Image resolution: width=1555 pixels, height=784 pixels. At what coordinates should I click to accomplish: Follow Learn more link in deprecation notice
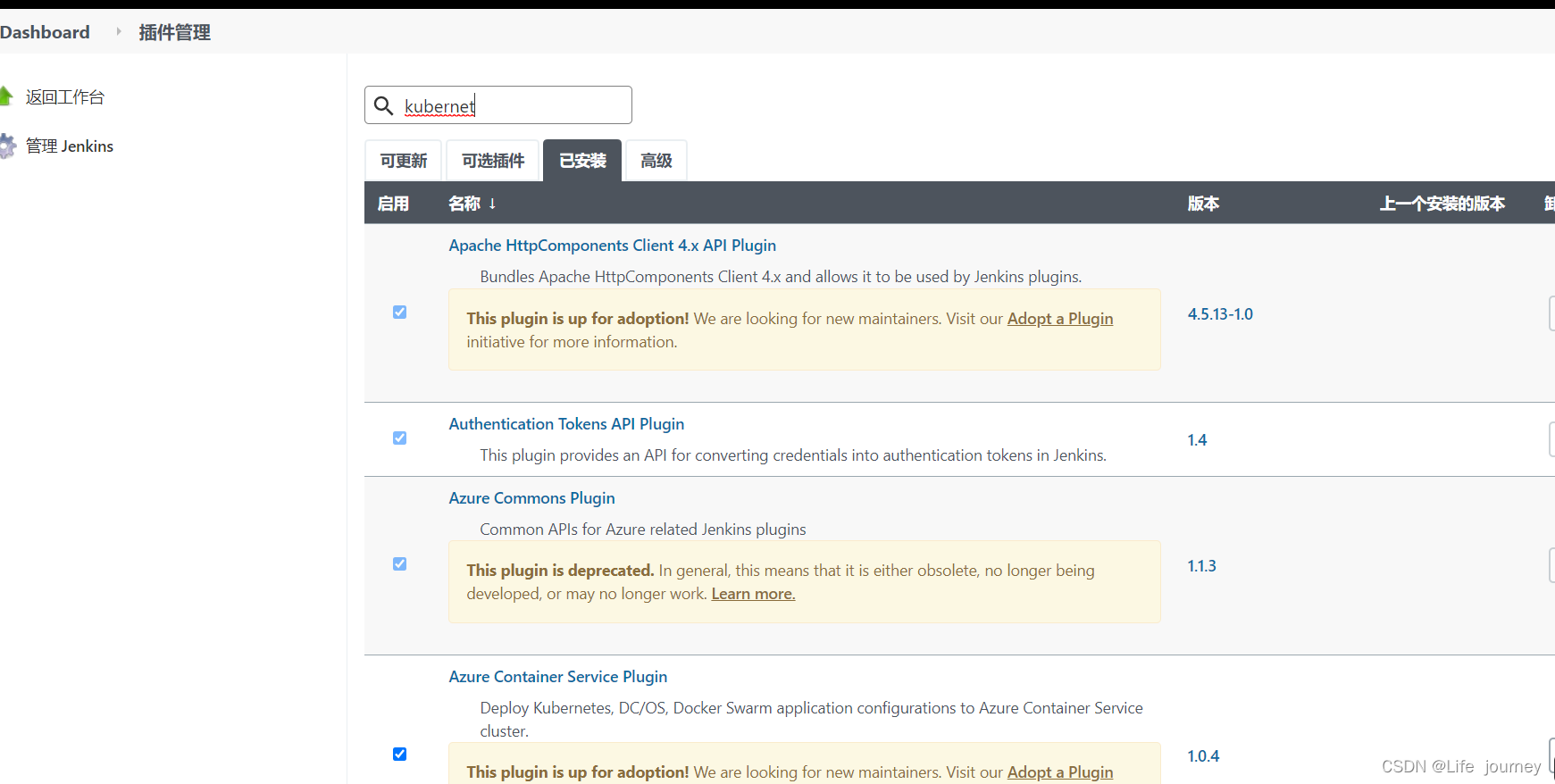753,594
